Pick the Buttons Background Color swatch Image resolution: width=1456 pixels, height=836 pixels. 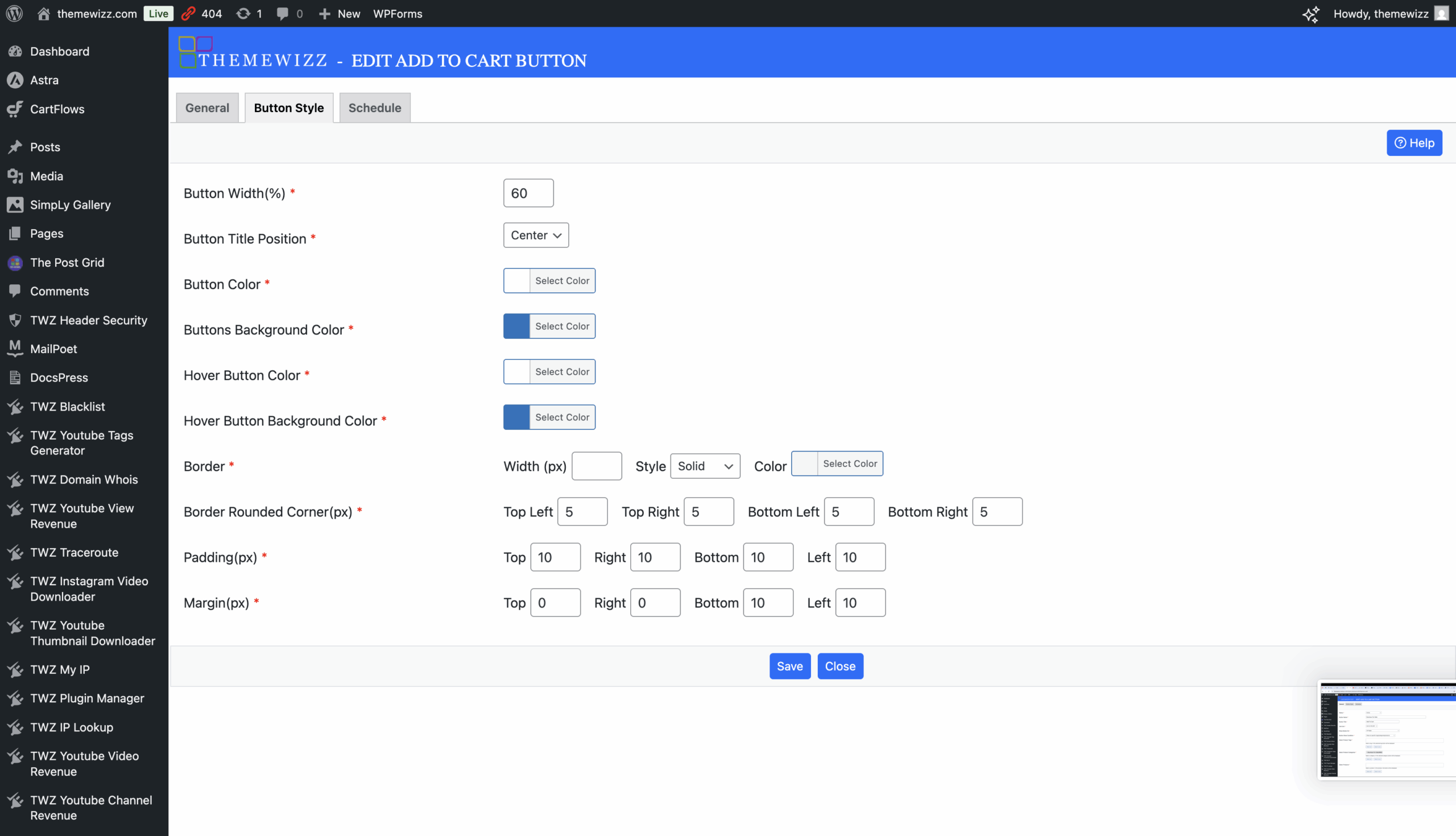pyautogui.click(x=516, y=326)
